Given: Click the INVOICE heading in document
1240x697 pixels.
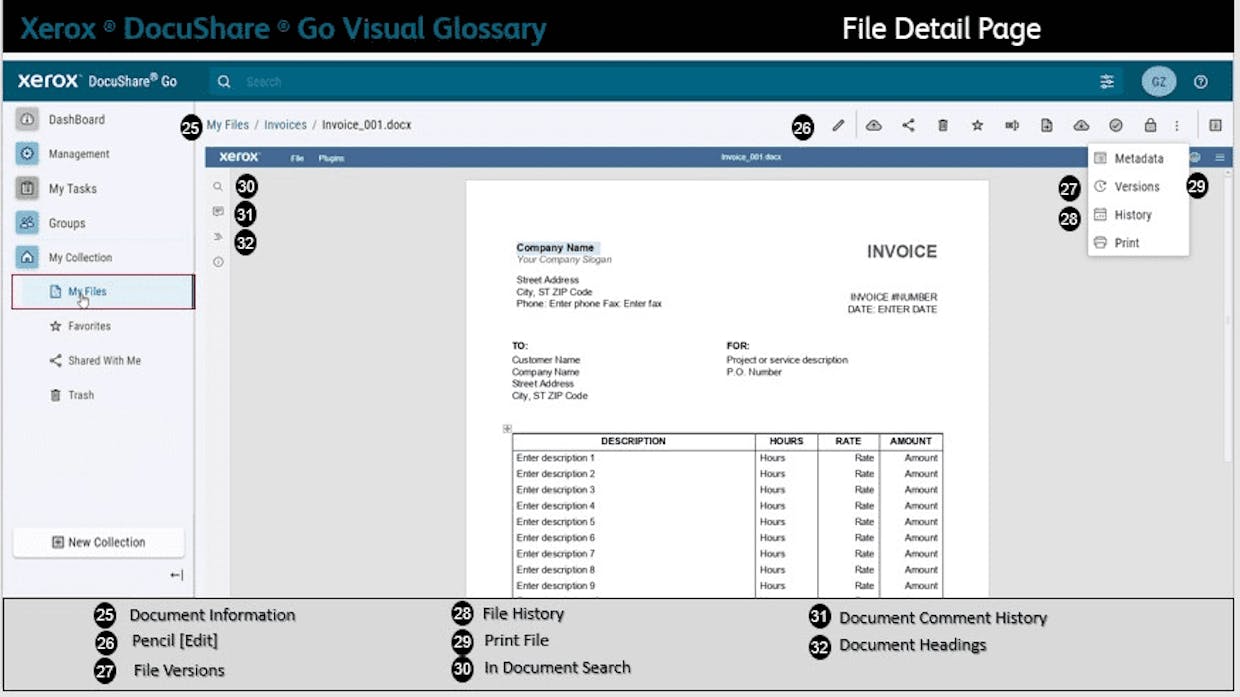Looking at the screenshot, I should pyautogui.click(x=902, y=252).
